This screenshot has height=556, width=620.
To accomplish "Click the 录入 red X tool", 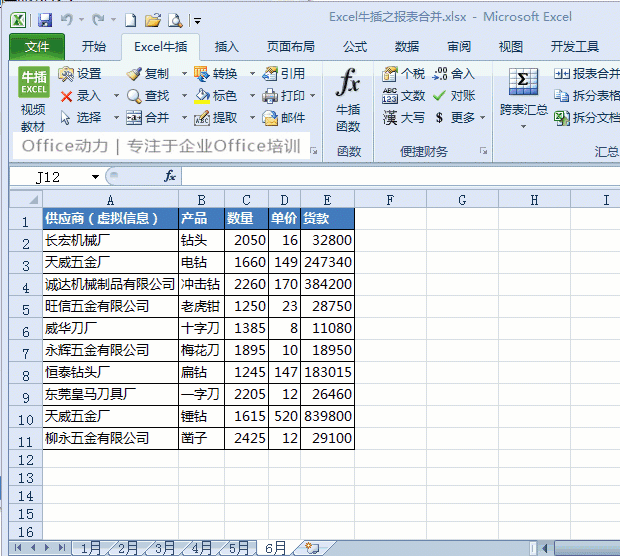I will click(81, 96).
